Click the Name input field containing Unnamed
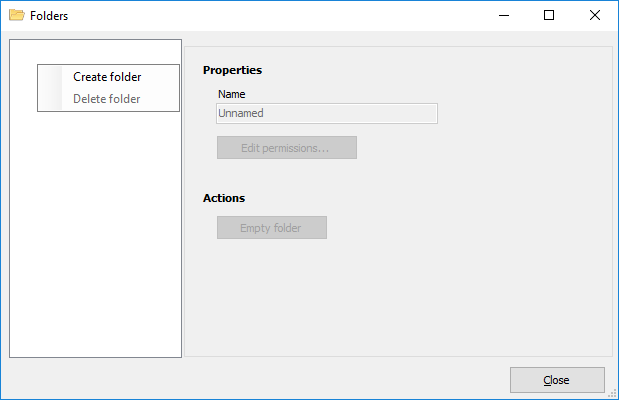This screenshot has height=400, width=619. (x=327, y=113)
